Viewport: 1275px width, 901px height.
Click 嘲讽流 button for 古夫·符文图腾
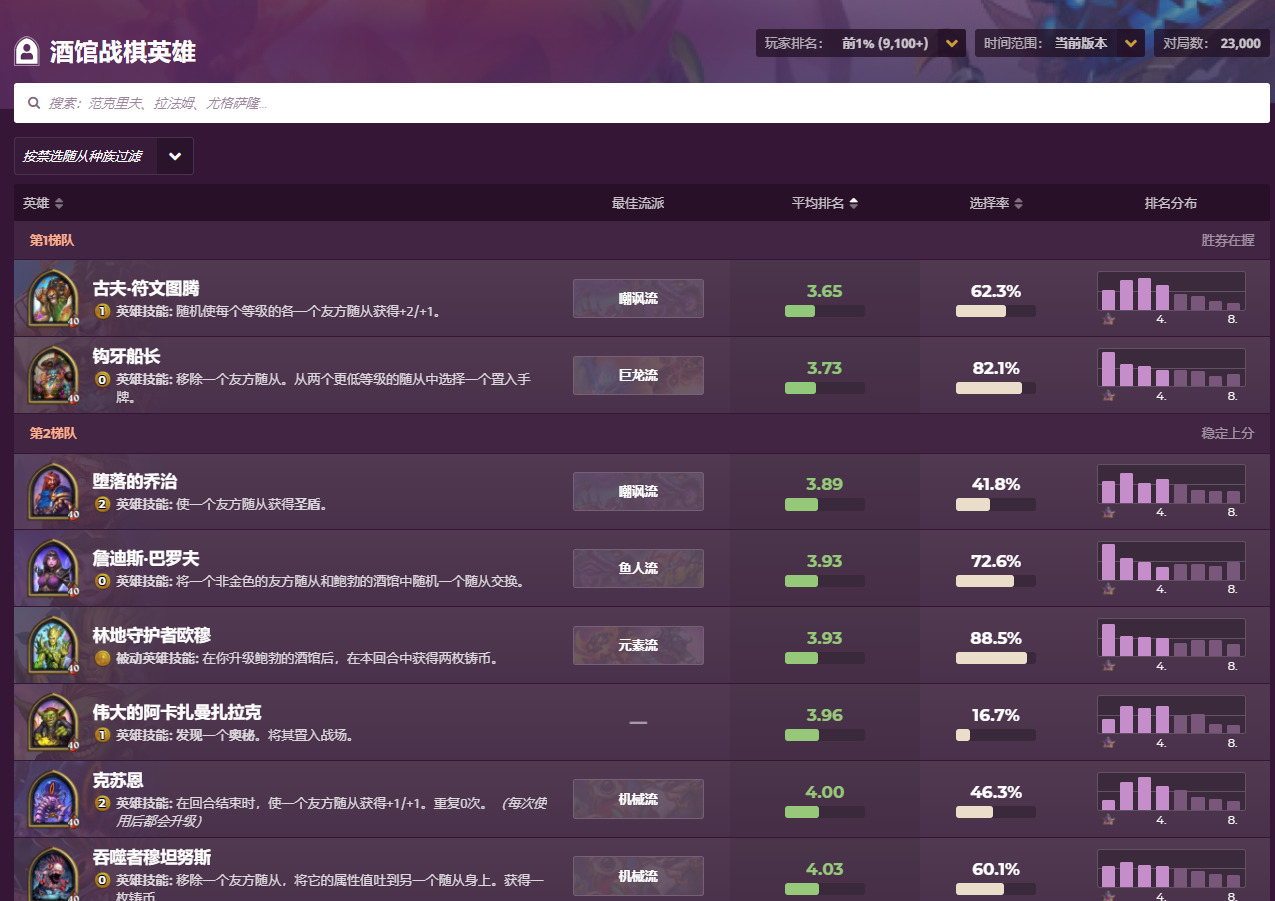pos(638,298)
